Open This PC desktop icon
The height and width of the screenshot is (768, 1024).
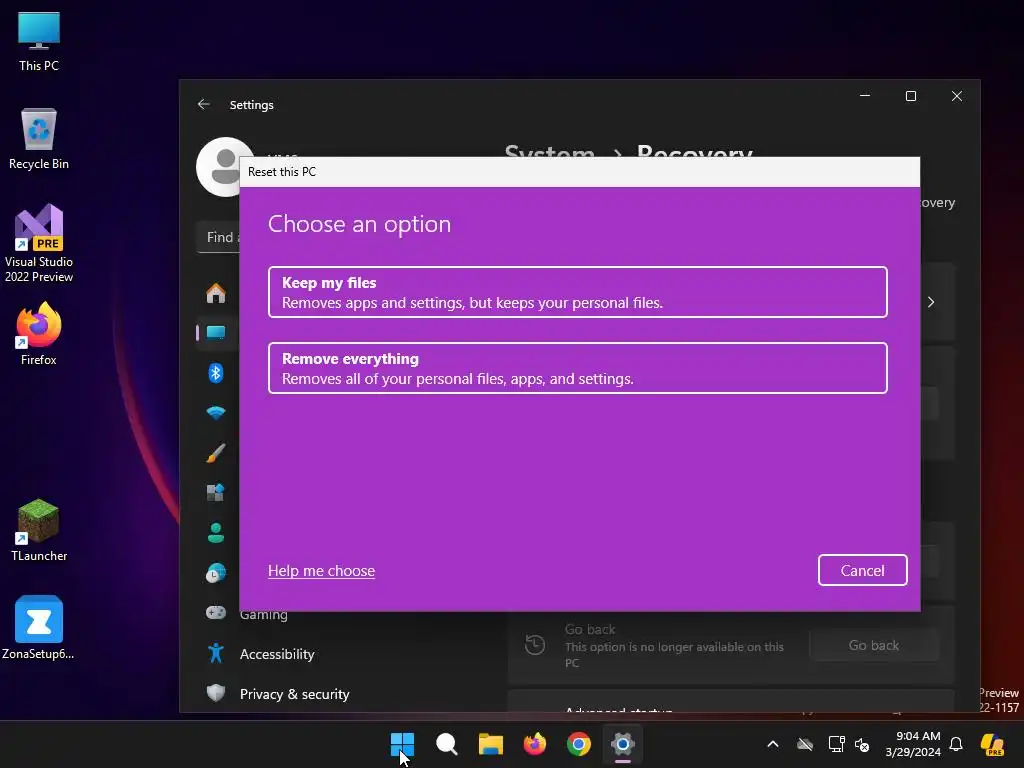(x=39, y=41)
